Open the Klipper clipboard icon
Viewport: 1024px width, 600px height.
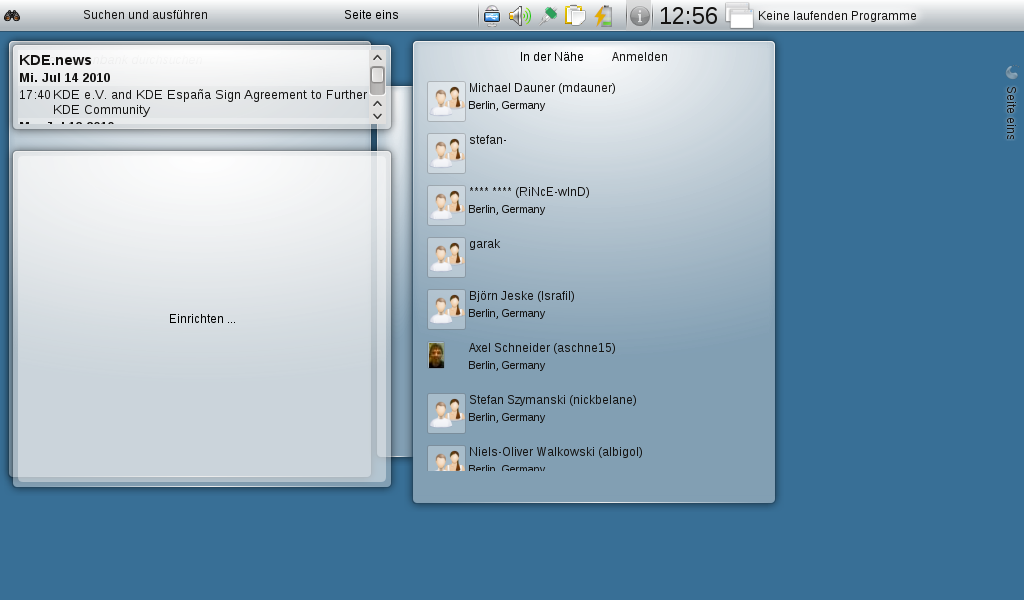(x=575, y=15)
